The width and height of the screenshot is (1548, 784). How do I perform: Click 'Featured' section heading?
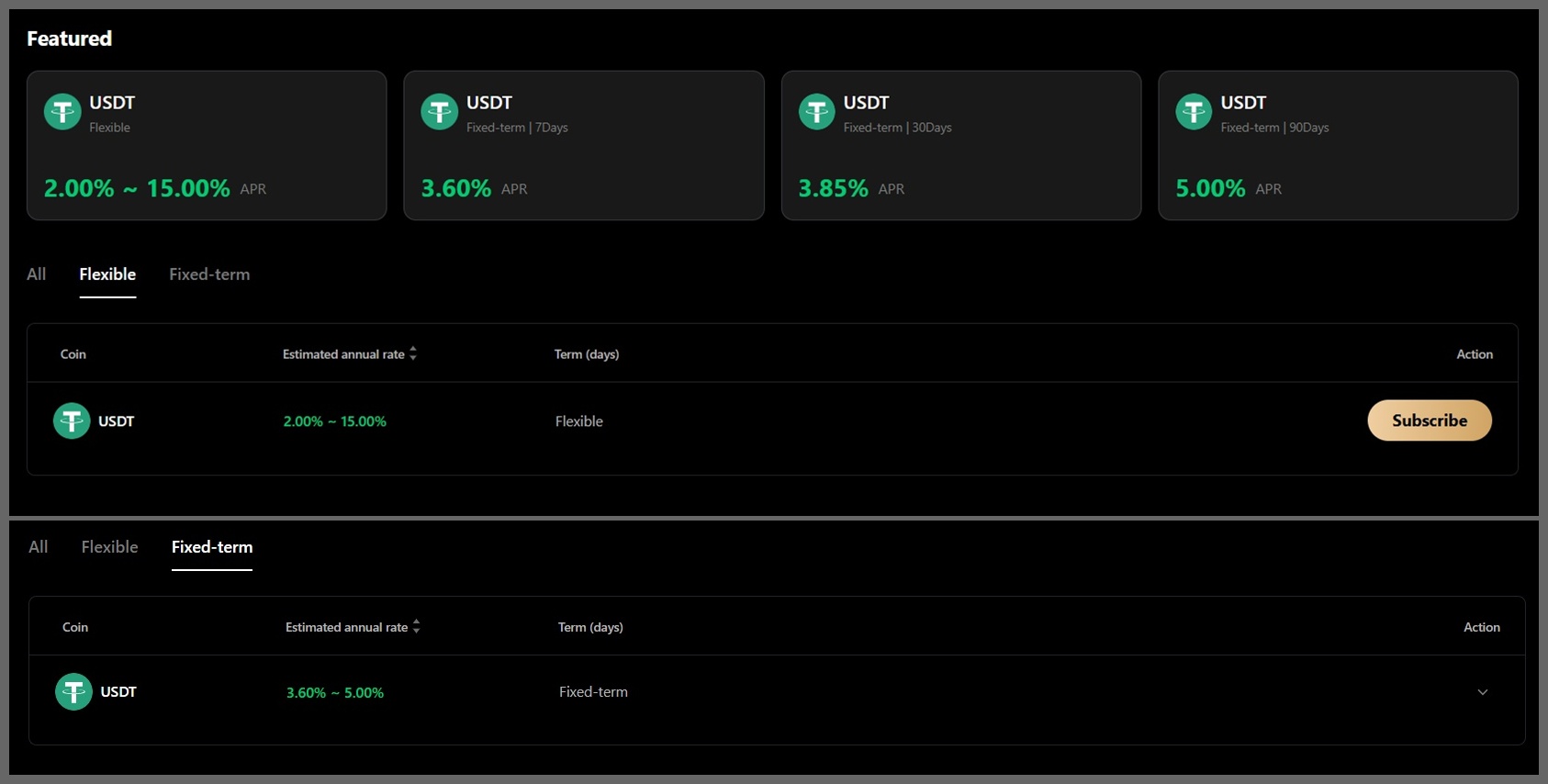tap(70, 39)
